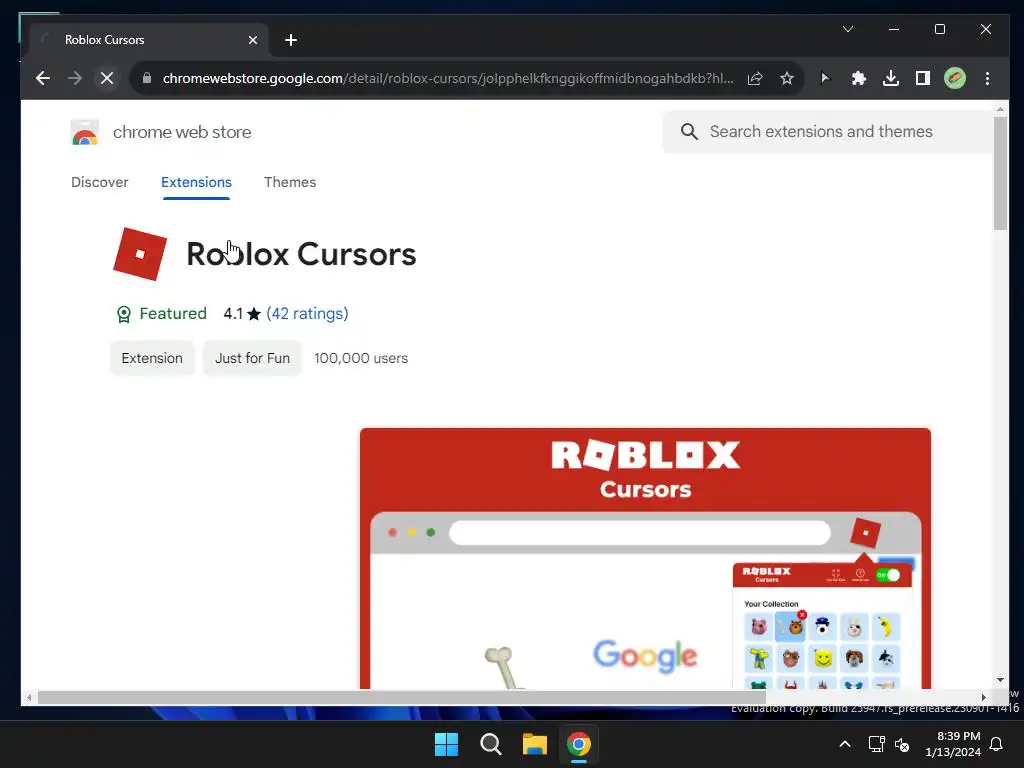This screenshot has width=1024, height=768.
Task: Click the address bar URL
Action: (448, 78)
